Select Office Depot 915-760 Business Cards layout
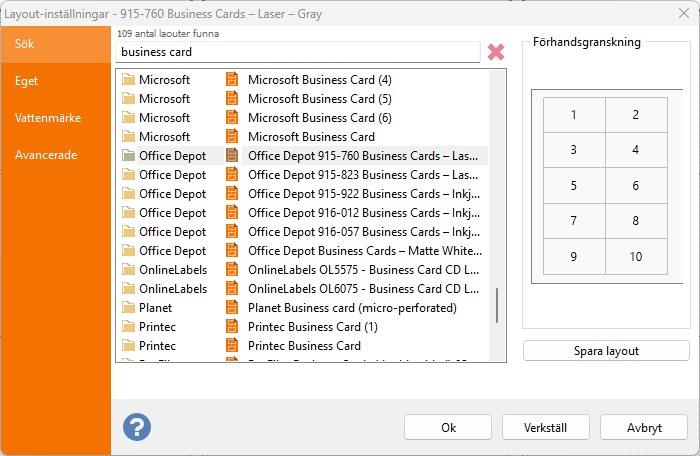The width and height of the screenshot is (700, 456). click(363, 155)
